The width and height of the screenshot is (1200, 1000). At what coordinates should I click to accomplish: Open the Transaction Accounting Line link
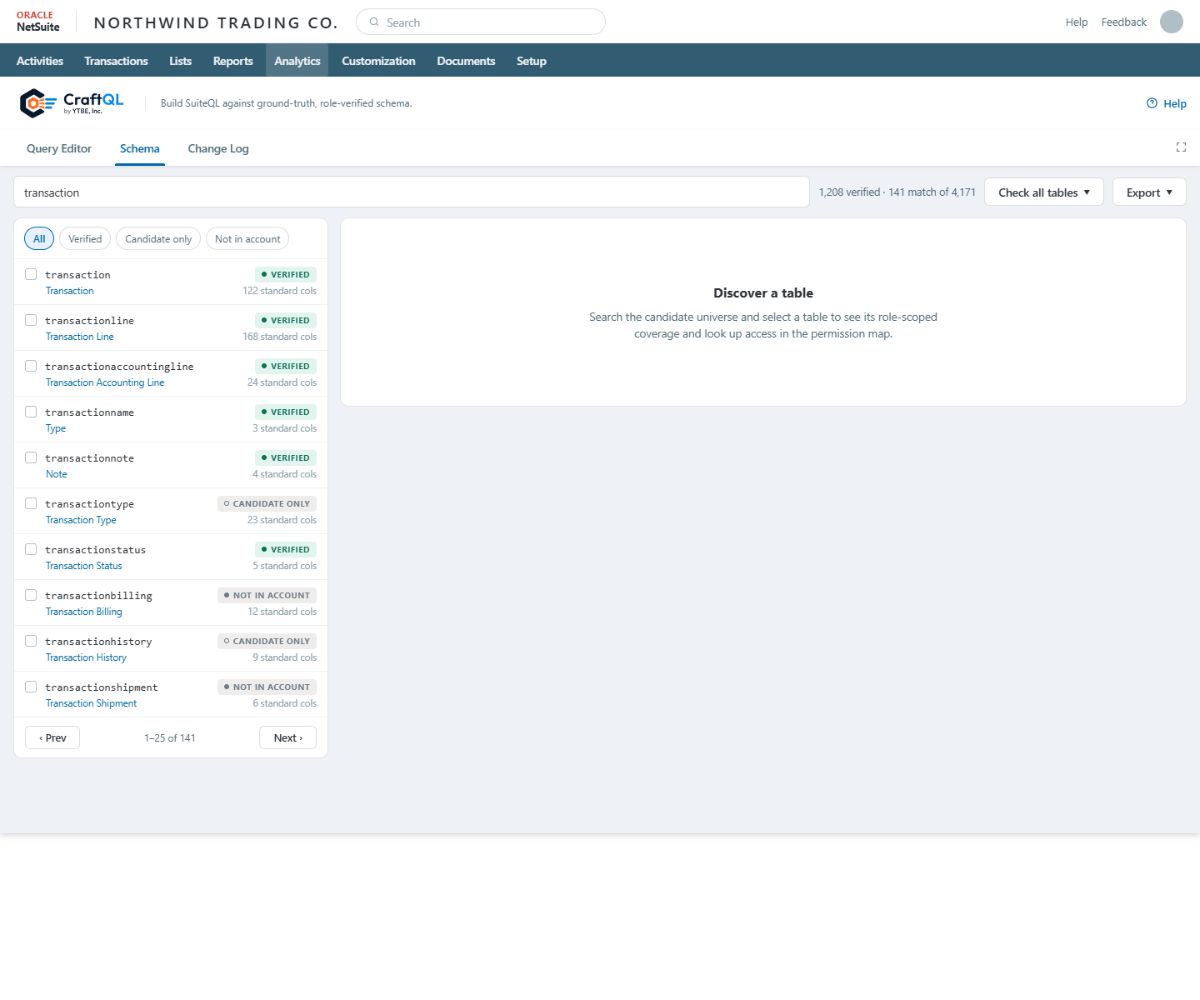[x=105, y=383]
